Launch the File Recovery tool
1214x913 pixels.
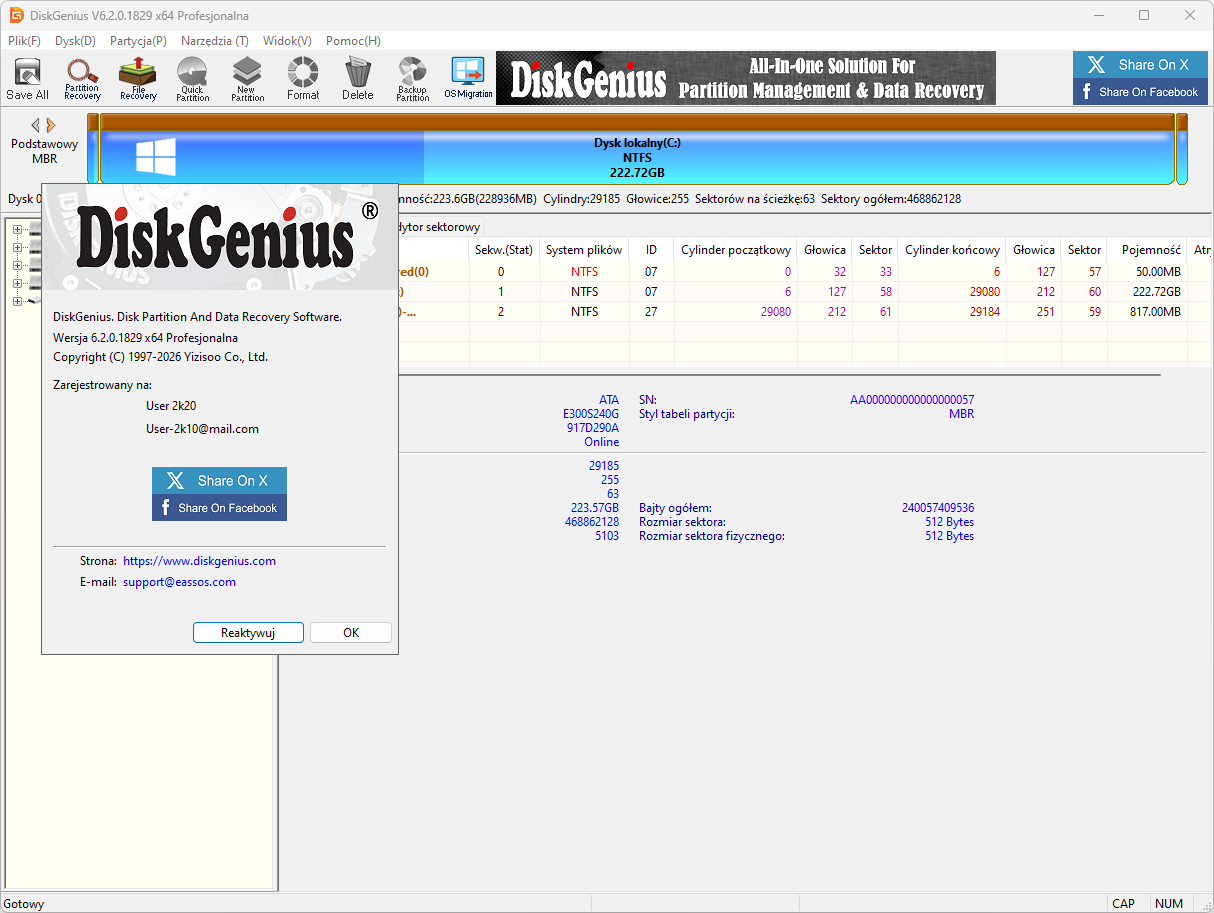138,78
